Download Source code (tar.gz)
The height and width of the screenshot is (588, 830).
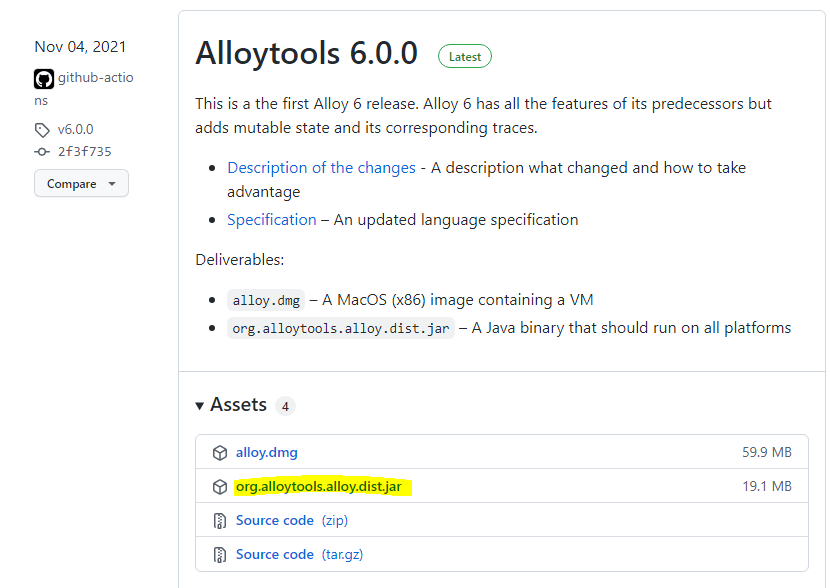coord(300,554)
